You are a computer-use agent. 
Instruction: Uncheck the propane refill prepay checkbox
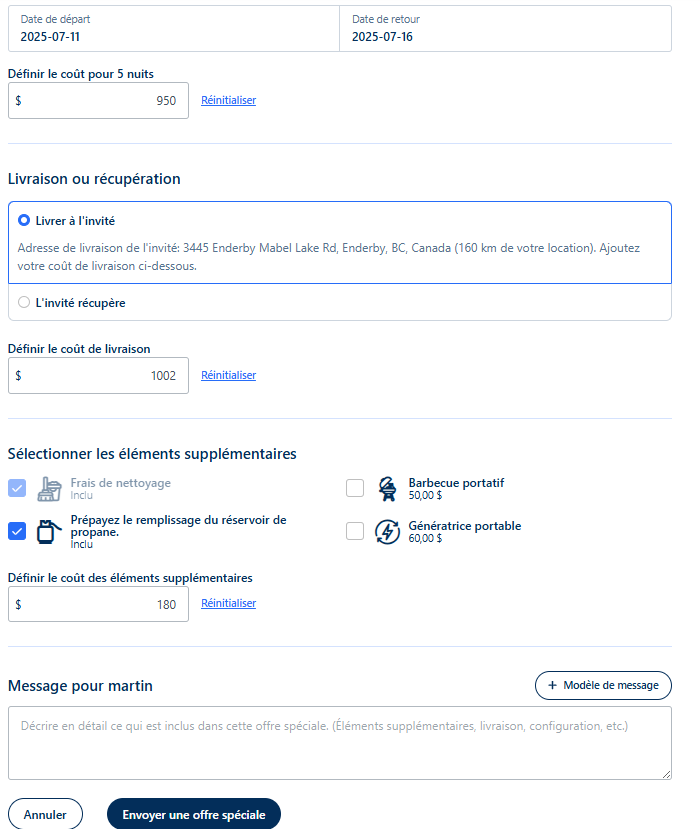17,531
